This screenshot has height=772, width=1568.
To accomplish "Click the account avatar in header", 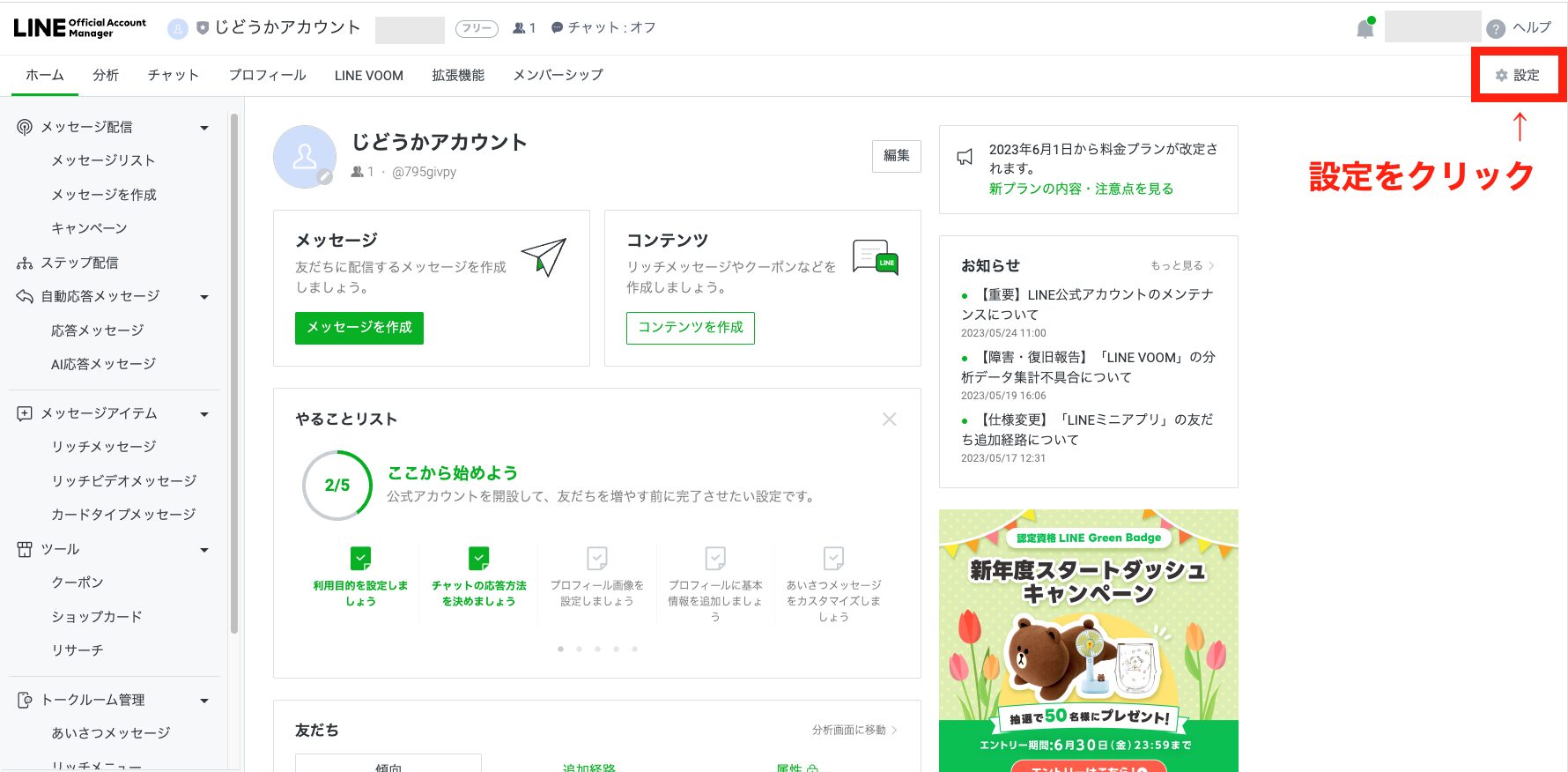I will [x=178, y=29].
